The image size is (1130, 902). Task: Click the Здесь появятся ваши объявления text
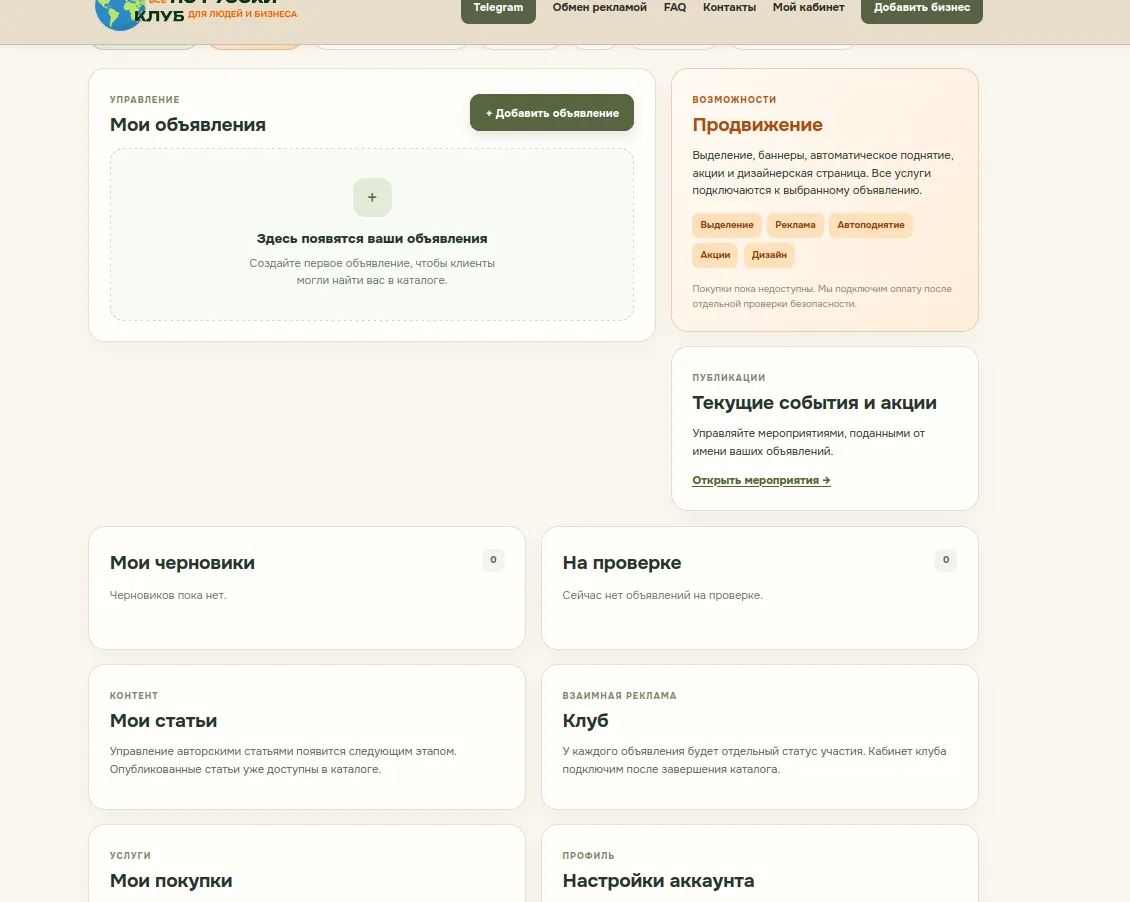pyautogui.click(x=372, y=238)
